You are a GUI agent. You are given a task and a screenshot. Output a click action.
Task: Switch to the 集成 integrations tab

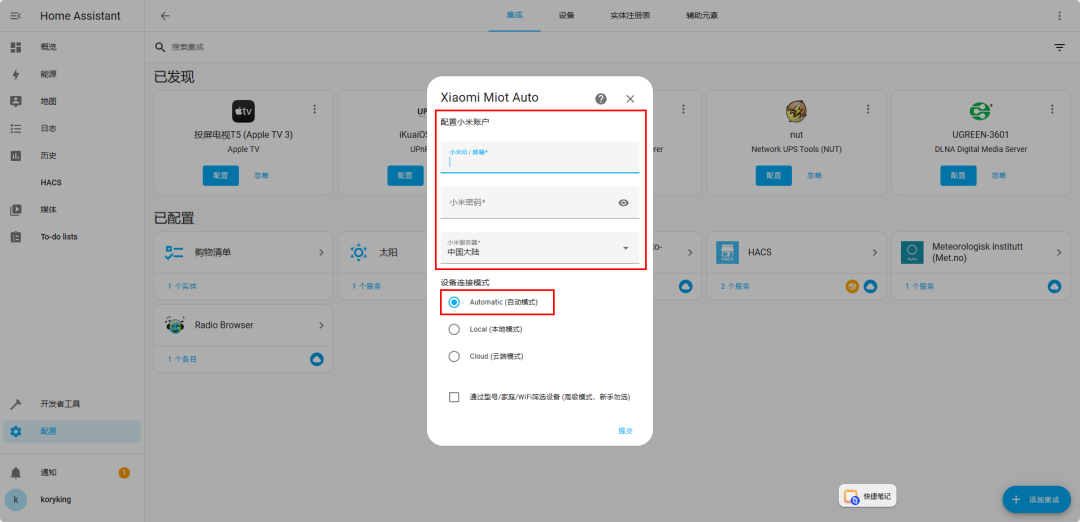[x=515, y=15]
